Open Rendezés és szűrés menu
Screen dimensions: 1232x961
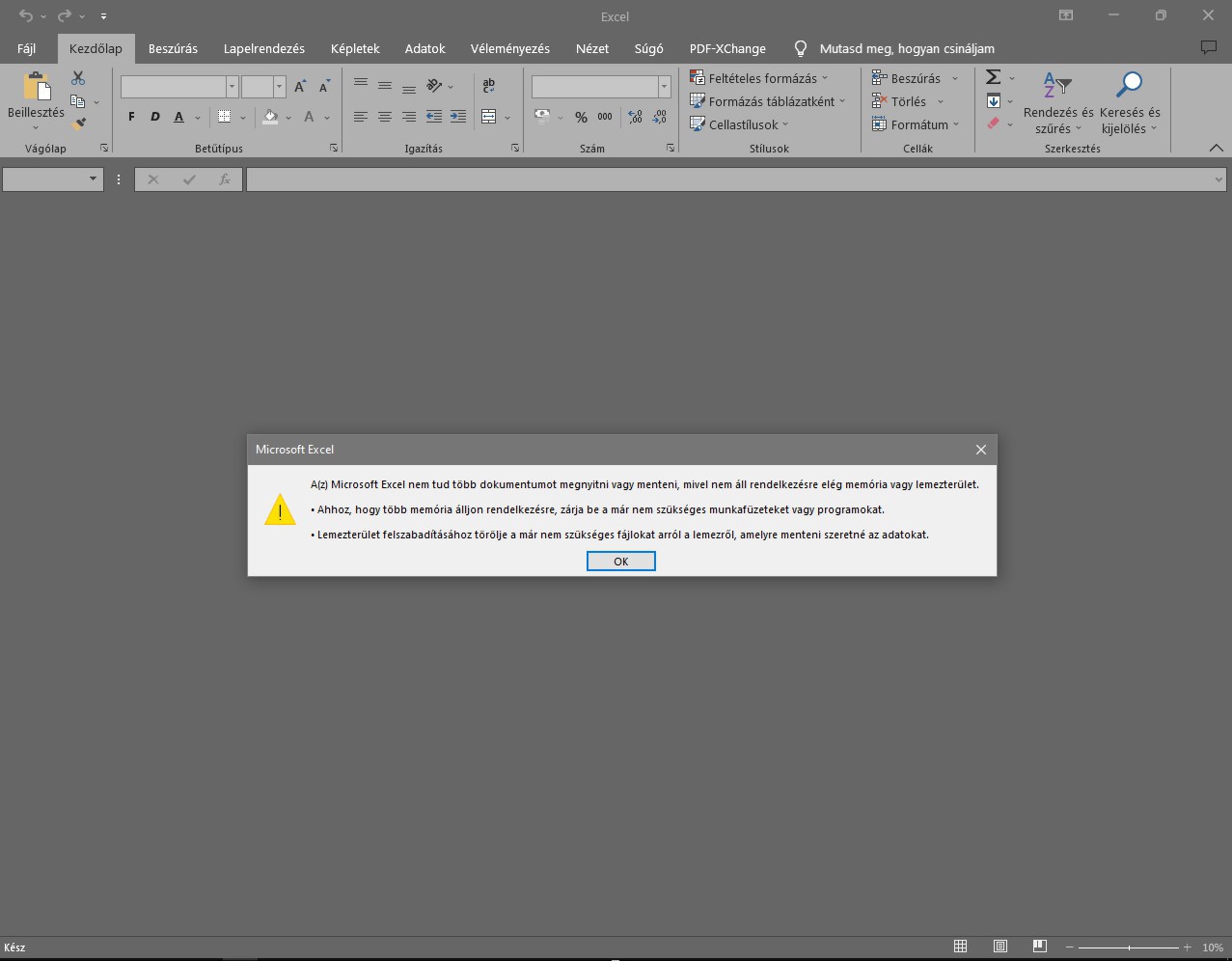(x=1058, y=103)
